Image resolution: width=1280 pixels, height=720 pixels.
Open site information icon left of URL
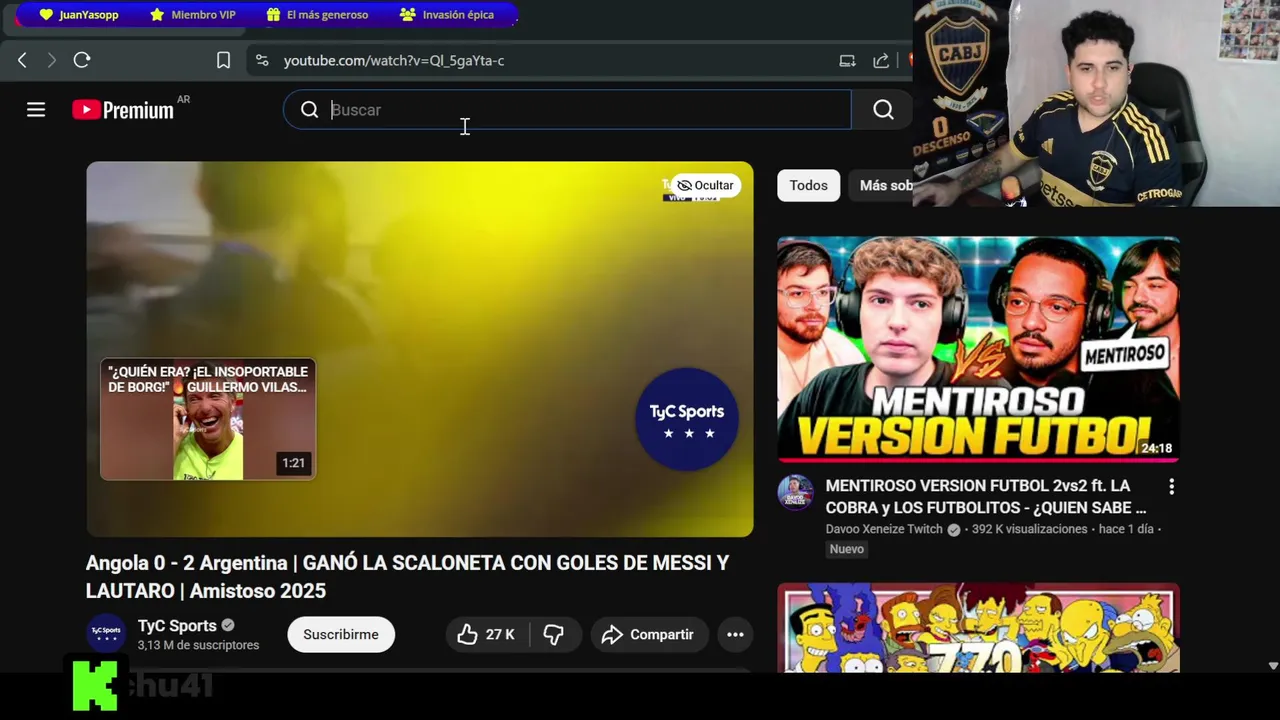coord(262,61)
